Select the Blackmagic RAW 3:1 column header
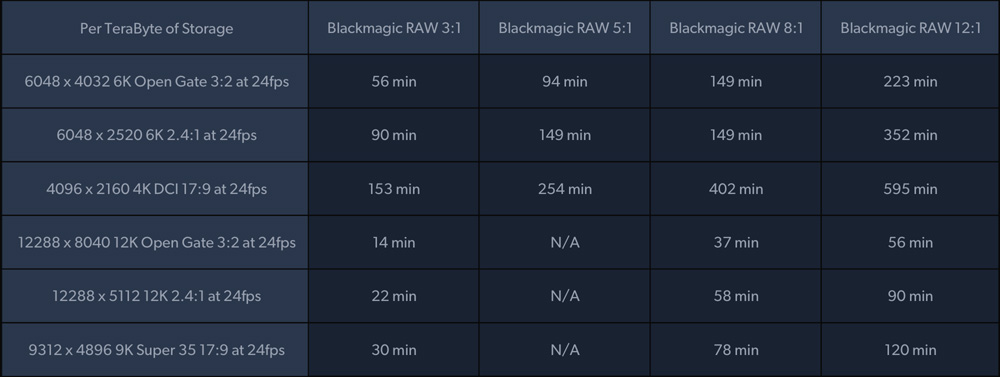The height and width of the screenshot is (377, 1000). tap(393, 29)
